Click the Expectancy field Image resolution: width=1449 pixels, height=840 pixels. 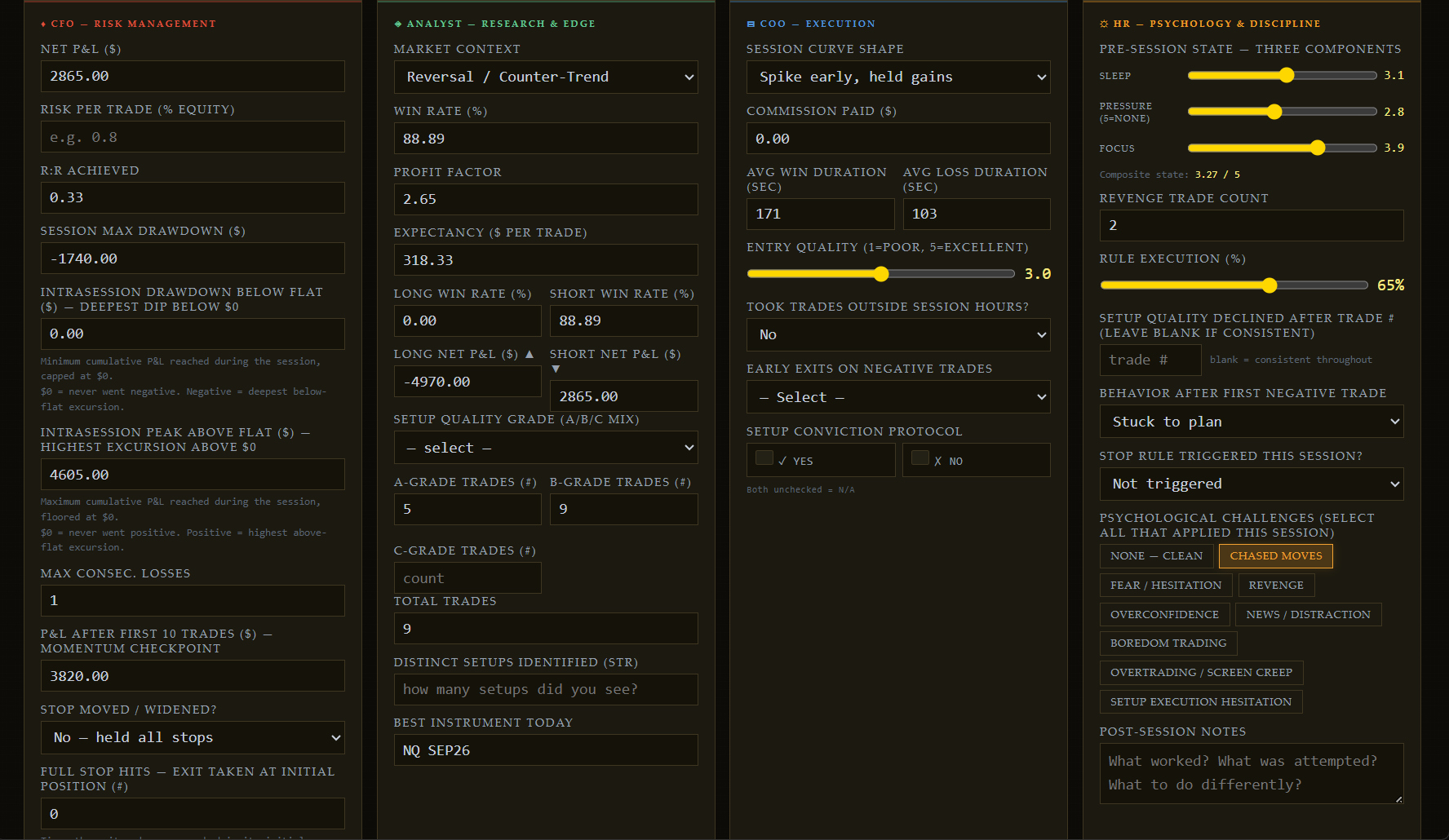click(x=545, y=260)
